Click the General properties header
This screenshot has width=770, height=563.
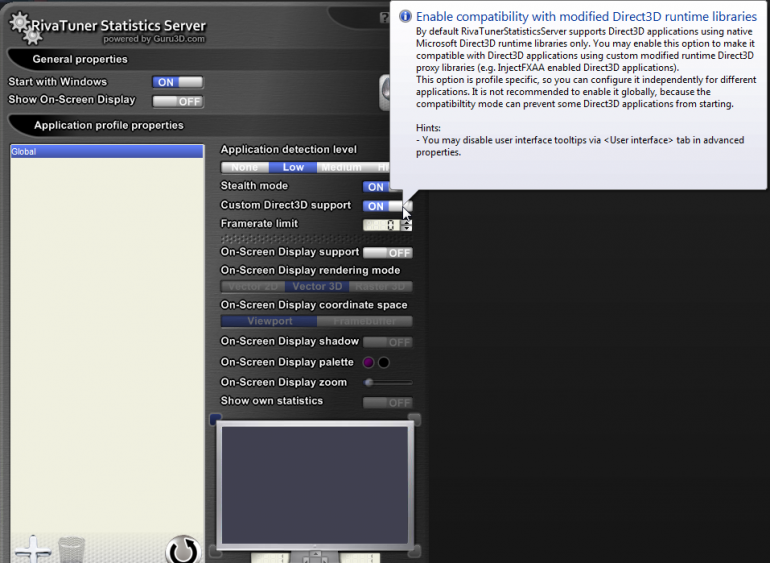coord(80,59)
